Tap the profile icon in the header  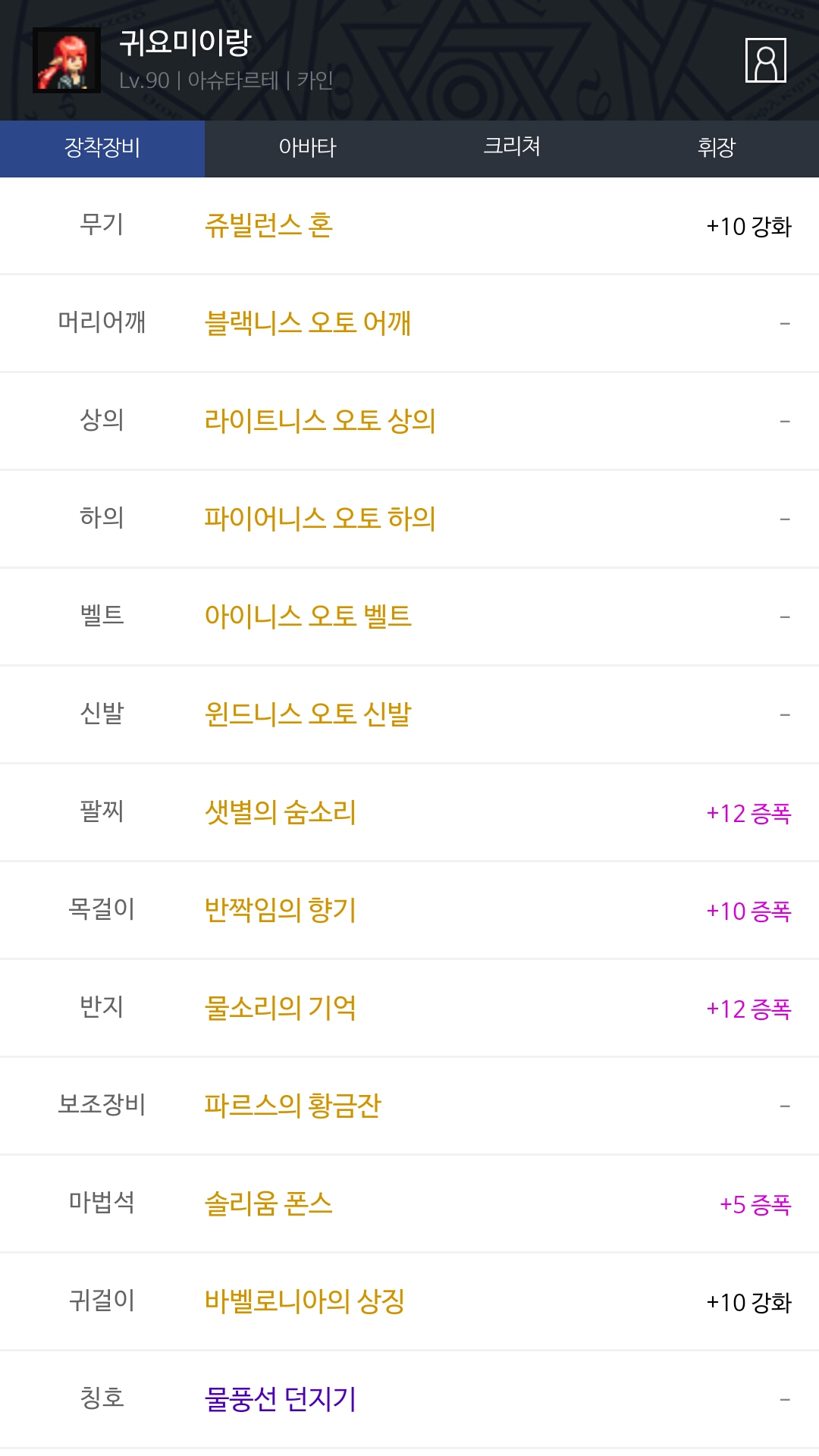765,60
